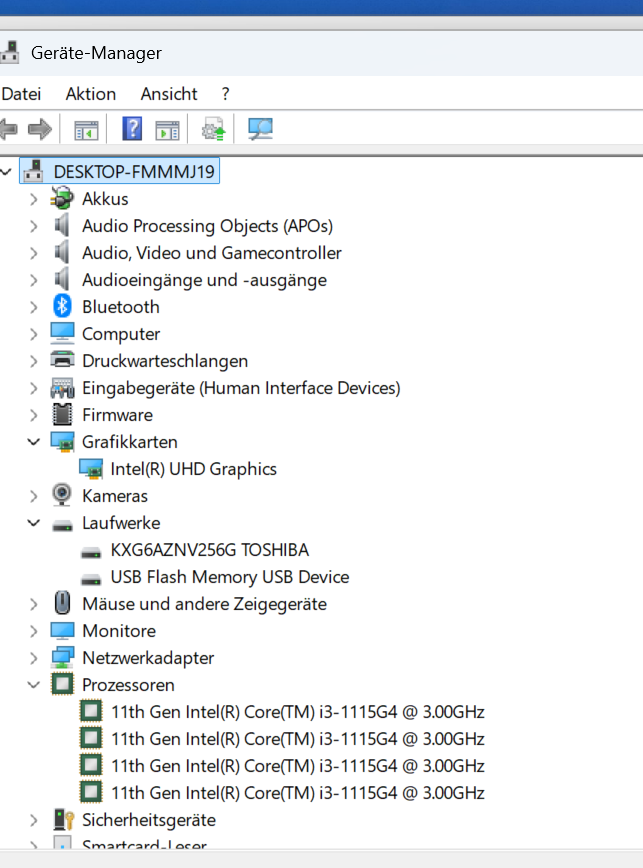Expand the Bluetooth category
643x868 pixels.
34,307
